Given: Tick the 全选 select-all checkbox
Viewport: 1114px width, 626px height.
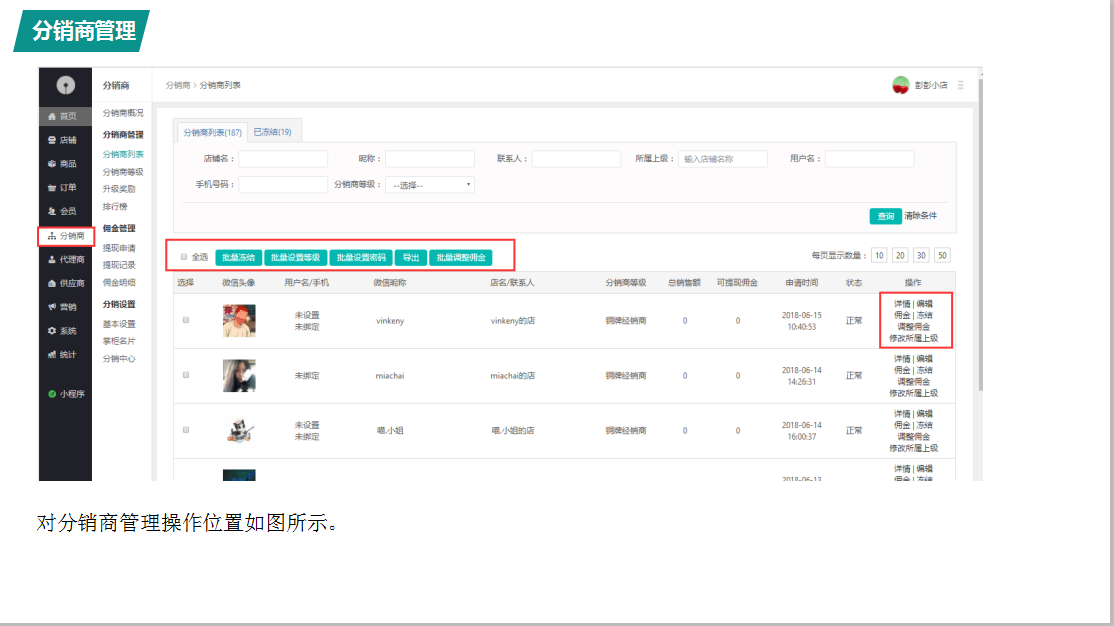Looking at the screenshot, I should [184, 257].
